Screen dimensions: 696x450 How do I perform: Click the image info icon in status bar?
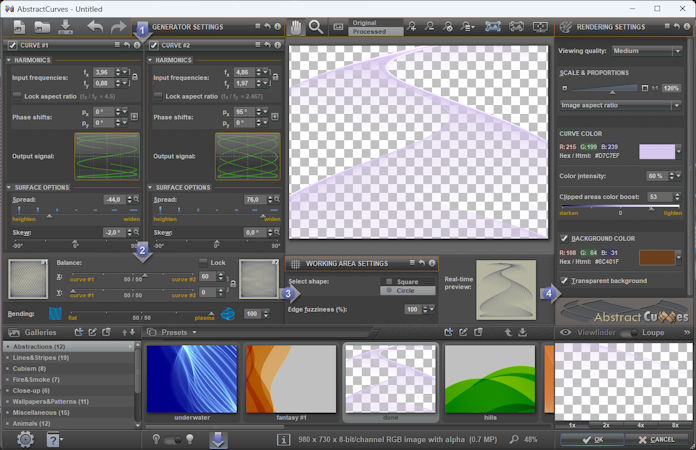284,439
